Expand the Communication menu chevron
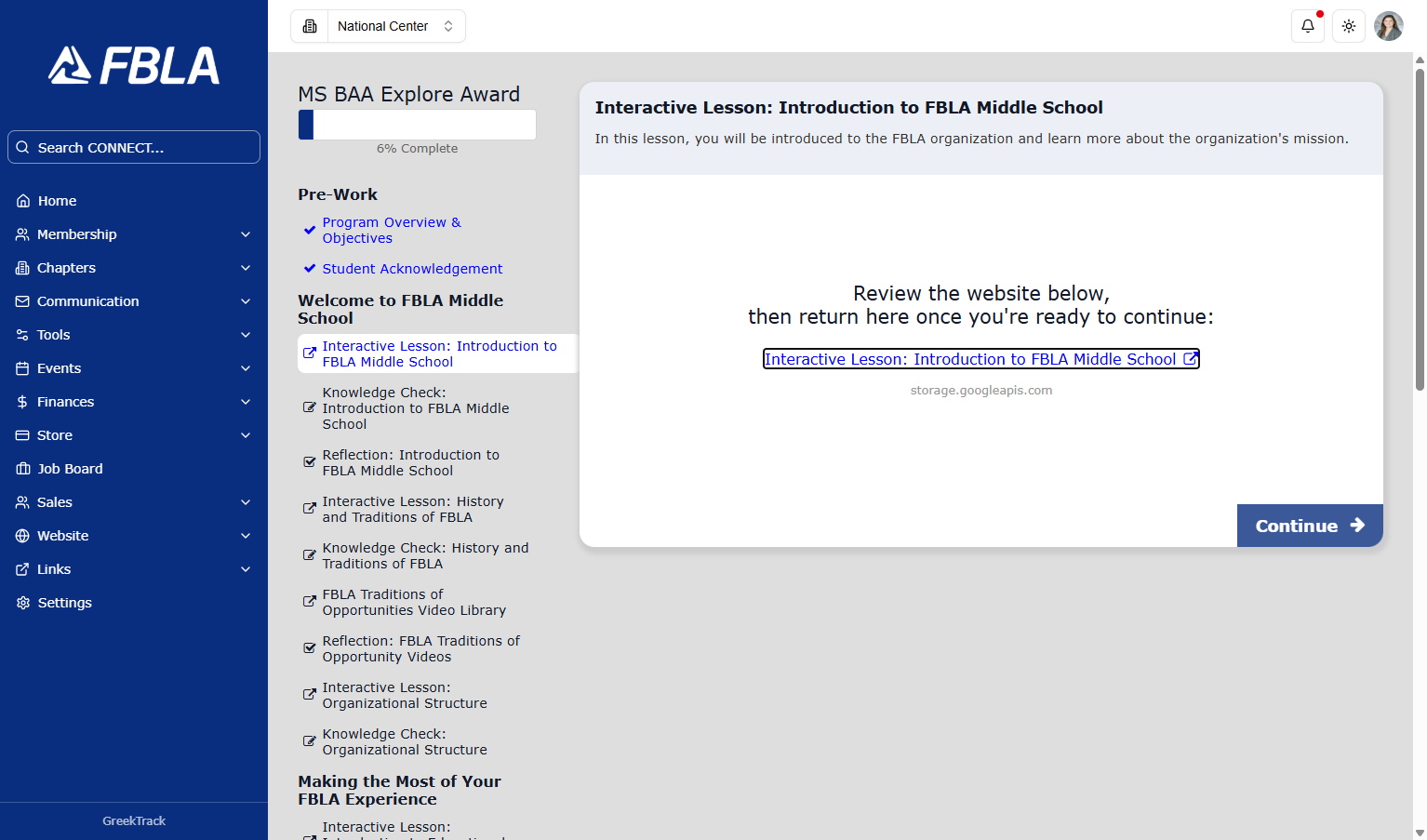The height and width of the screenshot is (840, 1427). coord(246,301)
